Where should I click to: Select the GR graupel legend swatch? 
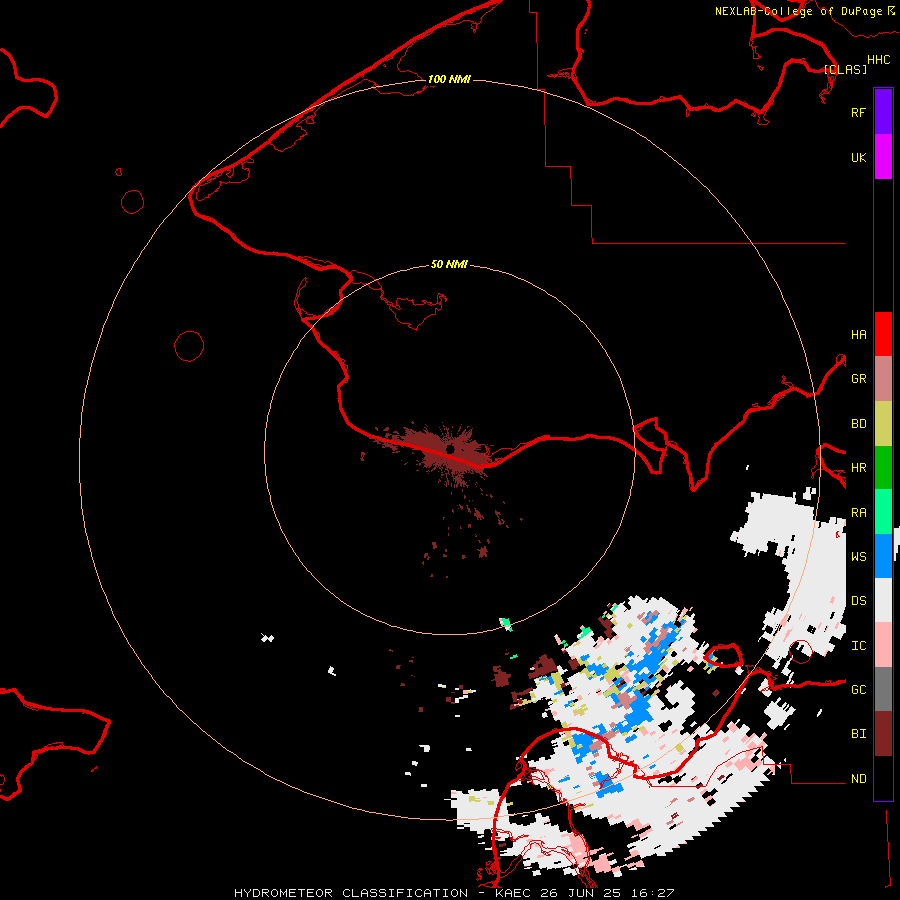883,379
